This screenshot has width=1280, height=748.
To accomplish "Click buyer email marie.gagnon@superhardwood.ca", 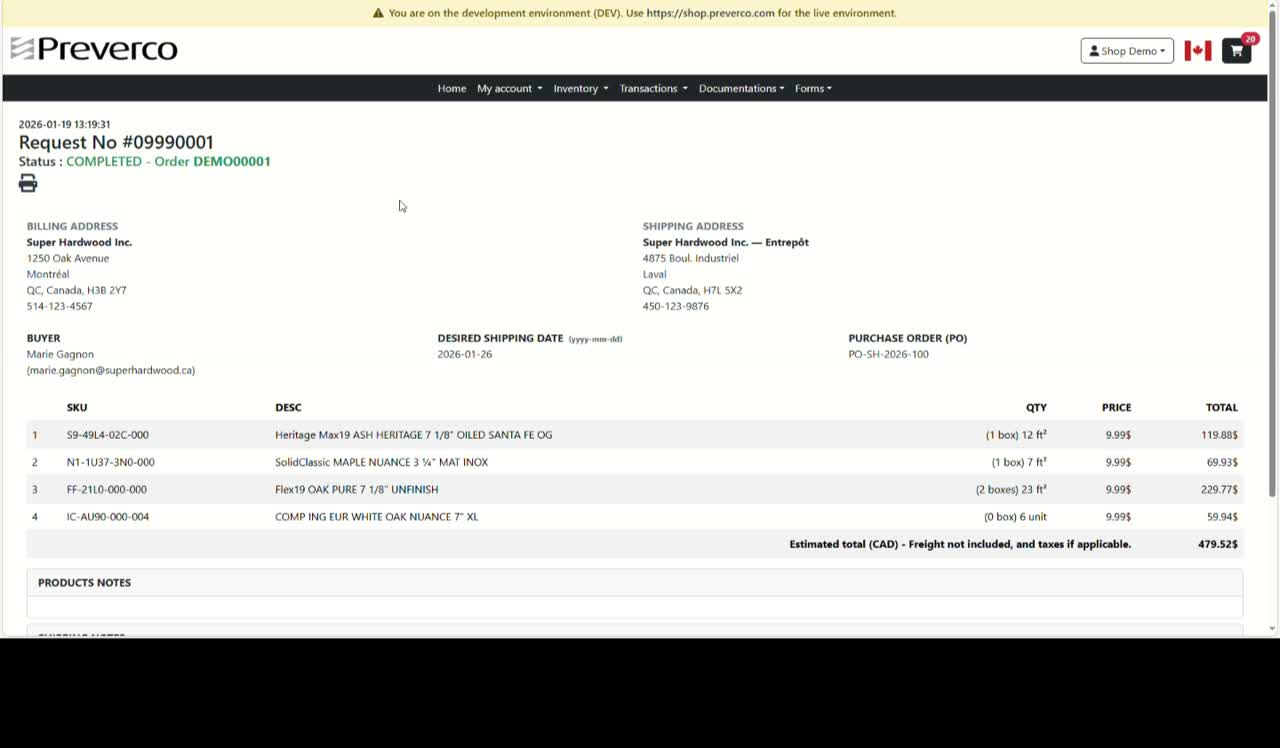I will (111, 370).
